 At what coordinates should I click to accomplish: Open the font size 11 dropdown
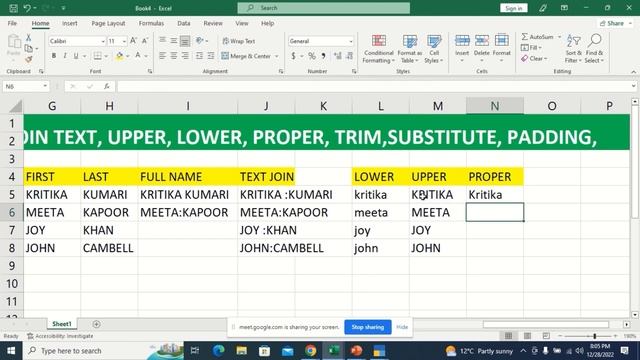point(124,41)
